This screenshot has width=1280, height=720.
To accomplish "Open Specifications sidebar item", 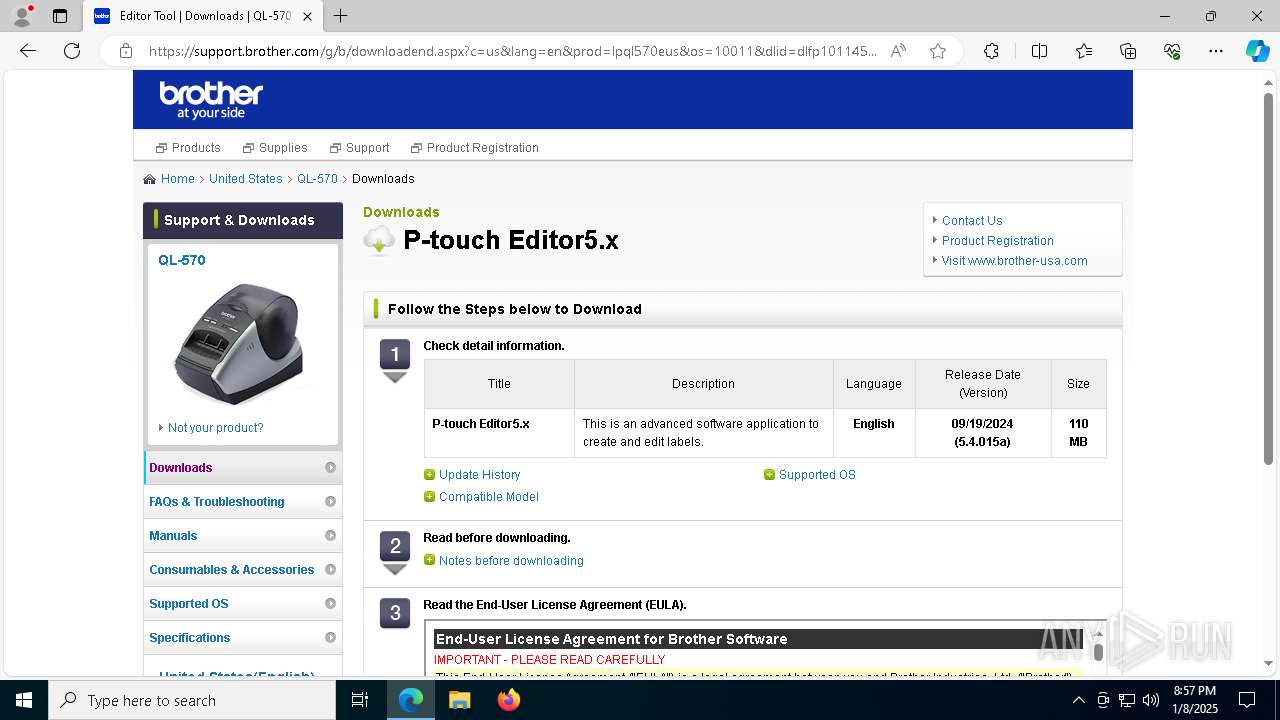I will 243,638.
